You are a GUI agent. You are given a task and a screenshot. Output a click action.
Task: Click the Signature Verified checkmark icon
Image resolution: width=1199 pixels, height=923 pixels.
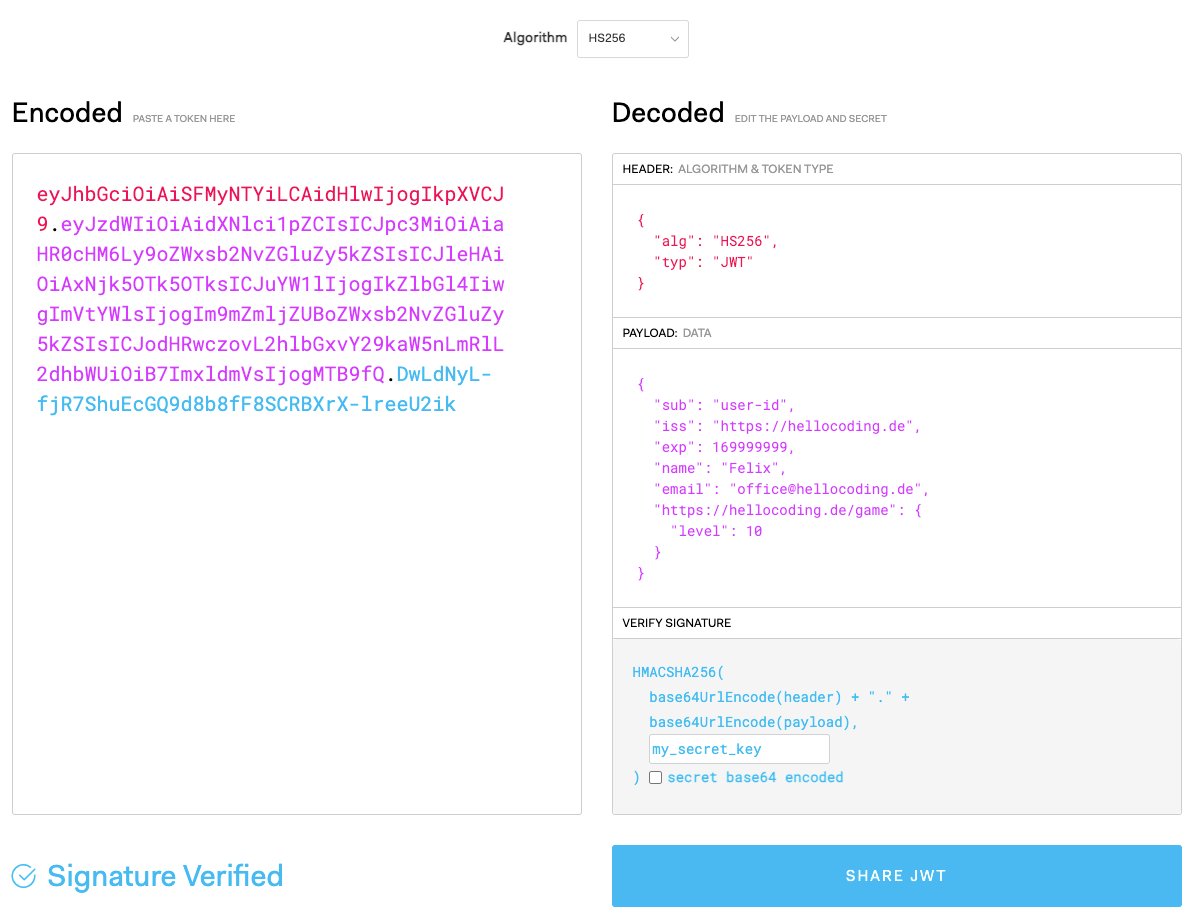tap(23, 876)
